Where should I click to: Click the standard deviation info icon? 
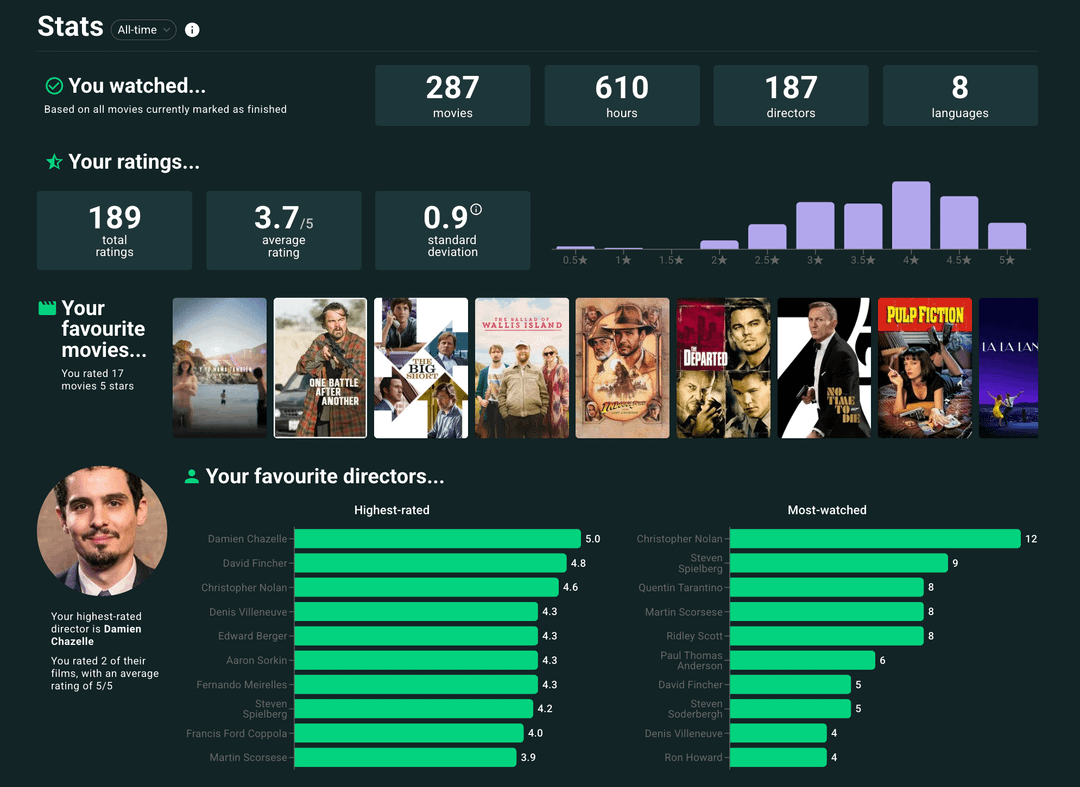pos(476,209)
